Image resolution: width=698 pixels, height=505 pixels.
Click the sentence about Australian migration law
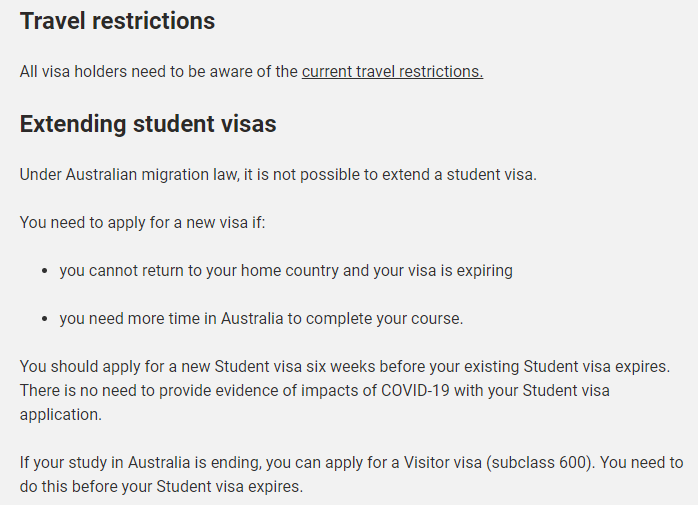(278, 175)
